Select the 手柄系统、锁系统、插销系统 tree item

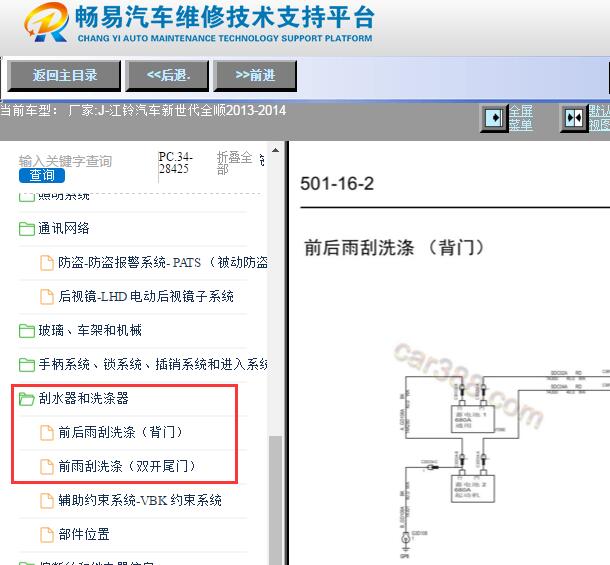coord(152,365)
